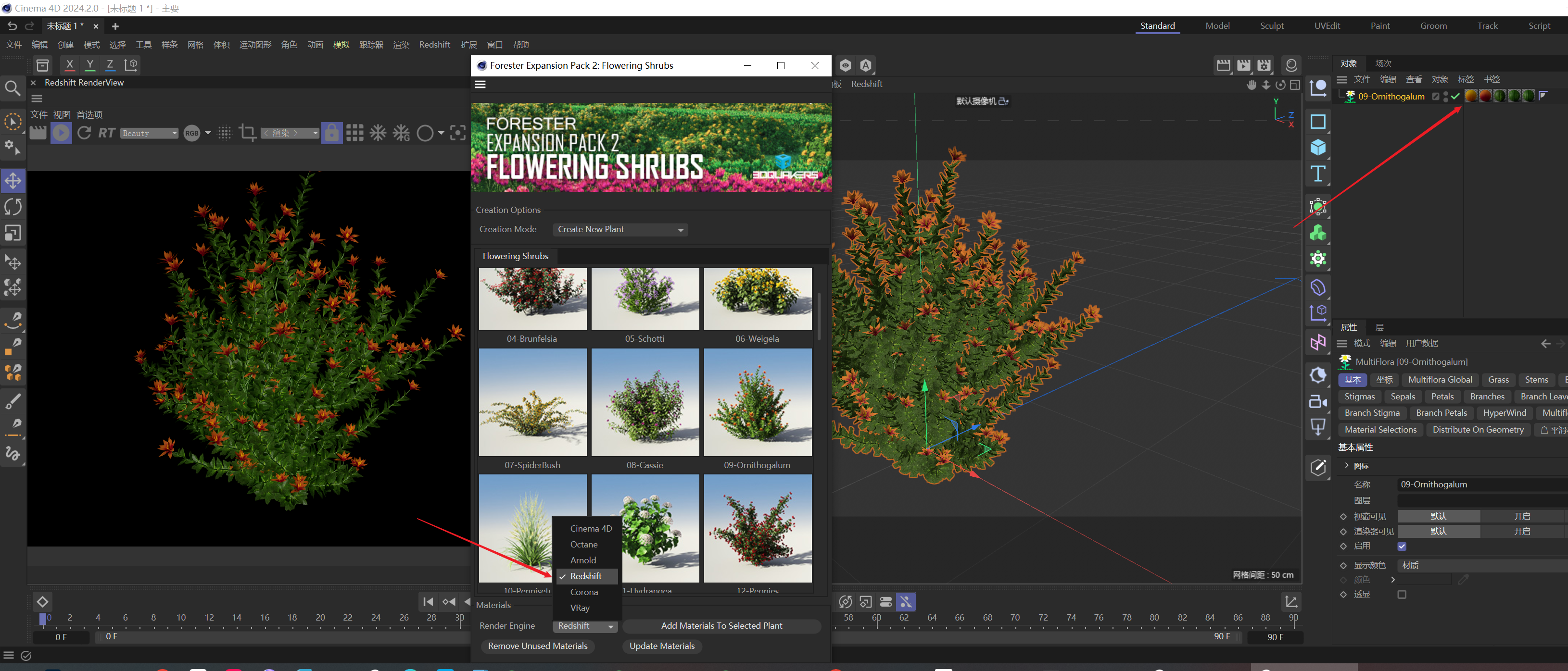Open the Redshift menu in menu bar
This screenshot has width=1568, height=671.
pyautogui.click(x=435, y=45)
